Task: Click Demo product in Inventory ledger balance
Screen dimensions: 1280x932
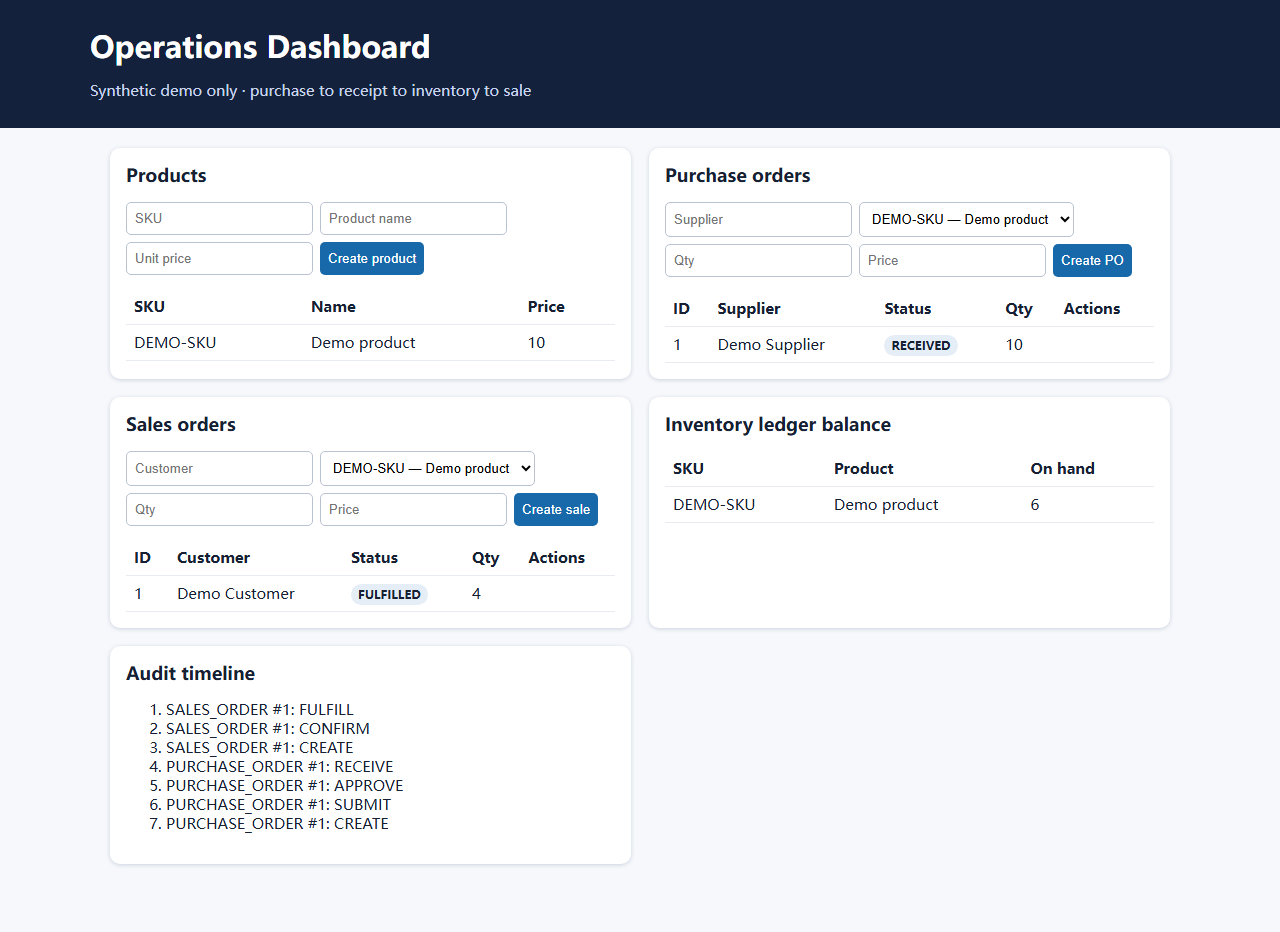Action: coord(886,504)
